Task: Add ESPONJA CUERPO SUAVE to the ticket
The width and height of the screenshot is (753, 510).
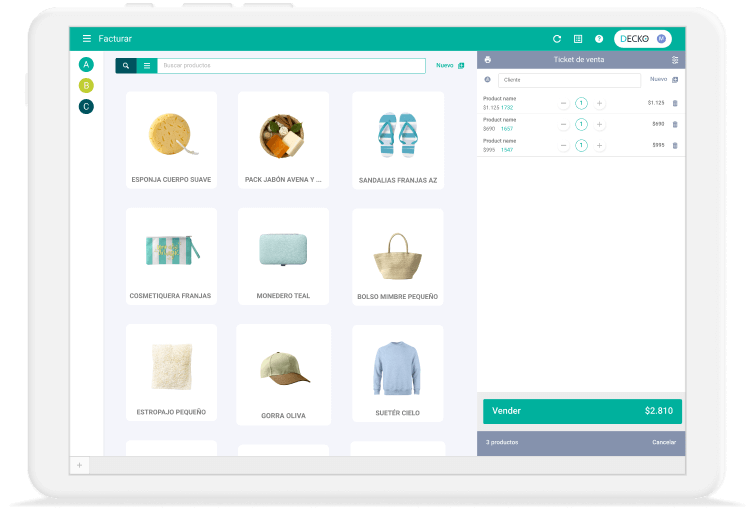Action: pyautogui.click(x=171, y=140)
